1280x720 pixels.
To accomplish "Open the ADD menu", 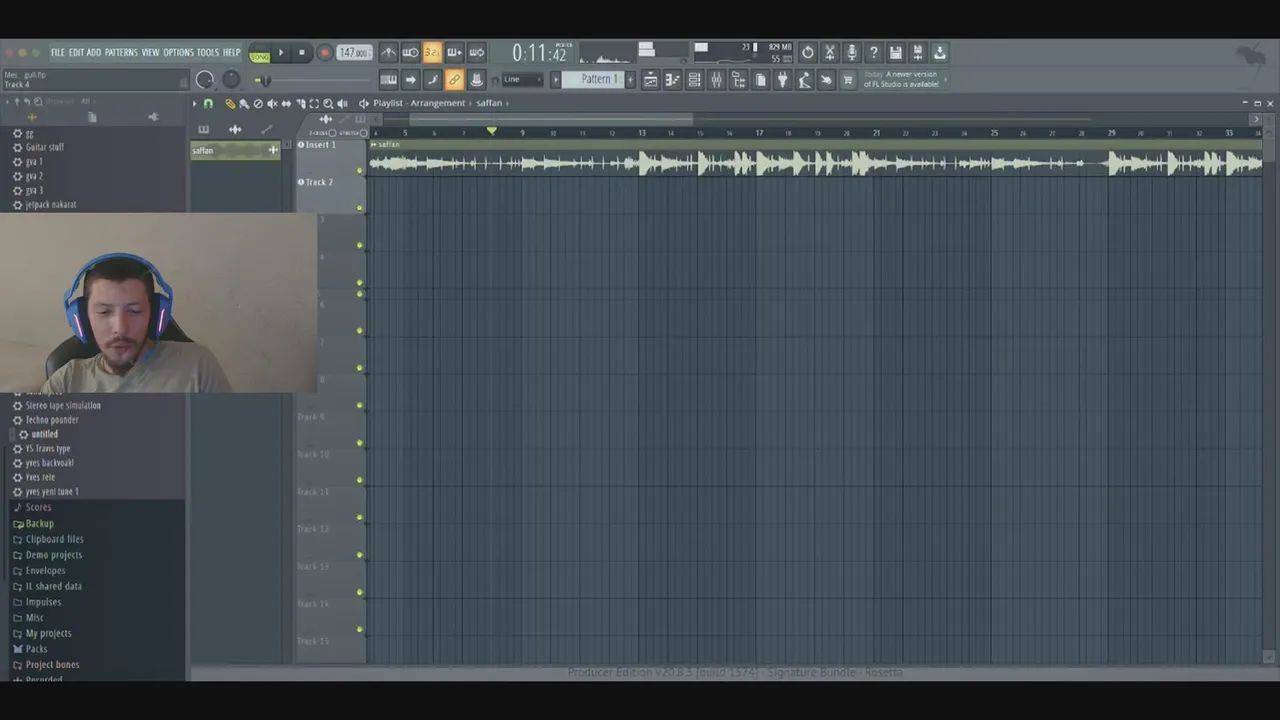I will [x=94, y=52].
